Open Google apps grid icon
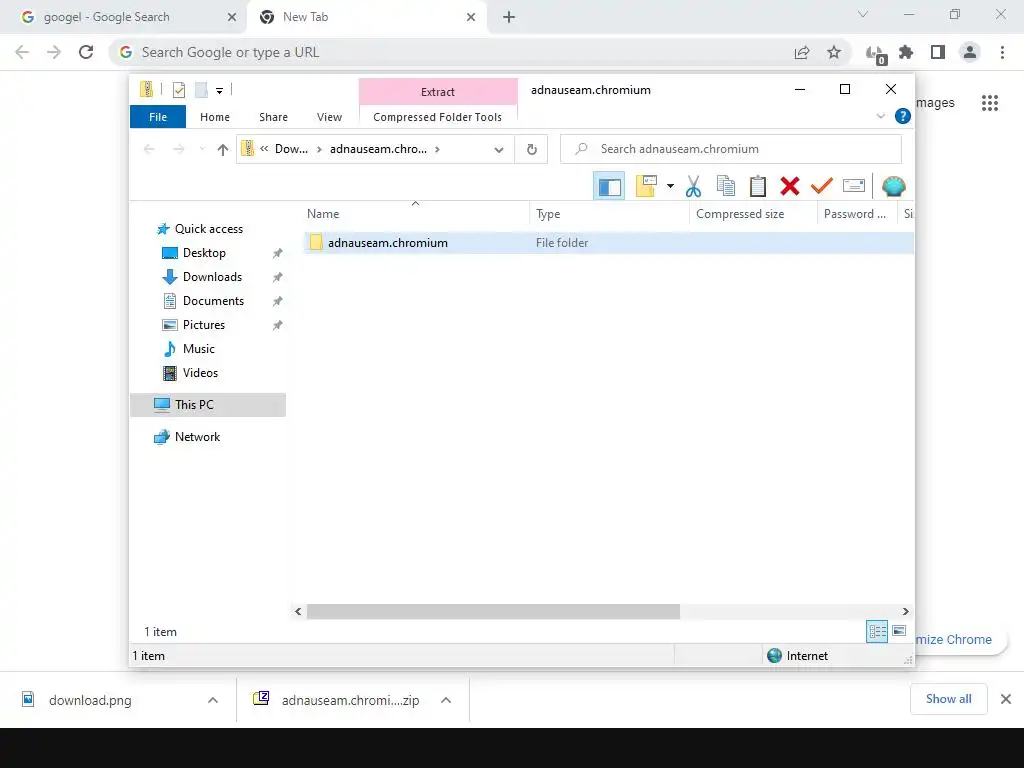1024x768 pixels. (990, 103)
